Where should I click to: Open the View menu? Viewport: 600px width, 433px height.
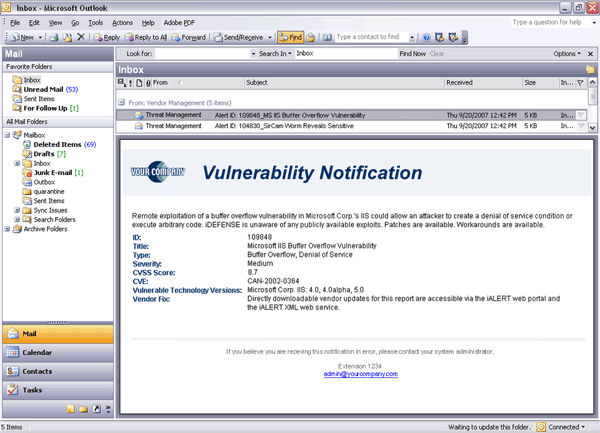click(55, 23)
